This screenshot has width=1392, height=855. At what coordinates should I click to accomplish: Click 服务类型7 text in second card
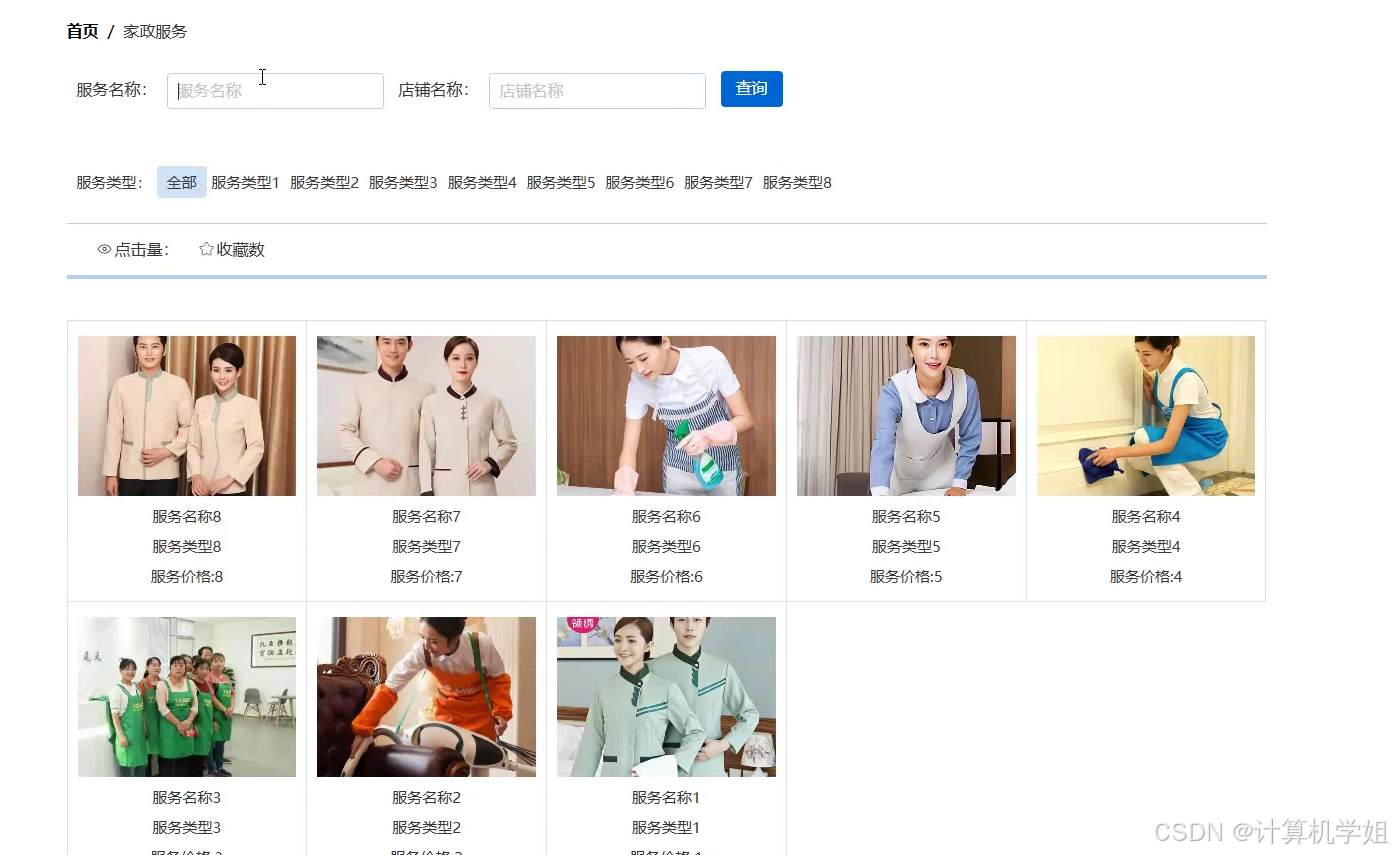(426, 547)
